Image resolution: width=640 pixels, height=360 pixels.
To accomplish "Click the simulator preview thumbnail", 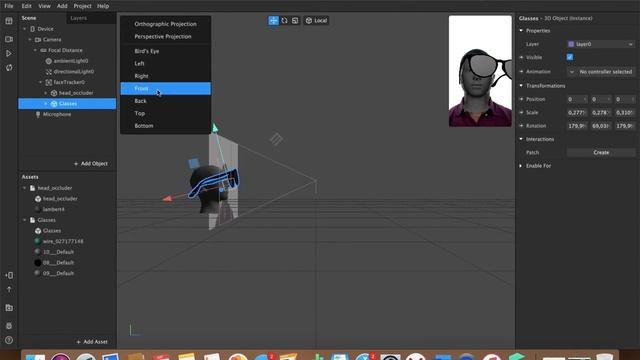I will click(480, 71).
